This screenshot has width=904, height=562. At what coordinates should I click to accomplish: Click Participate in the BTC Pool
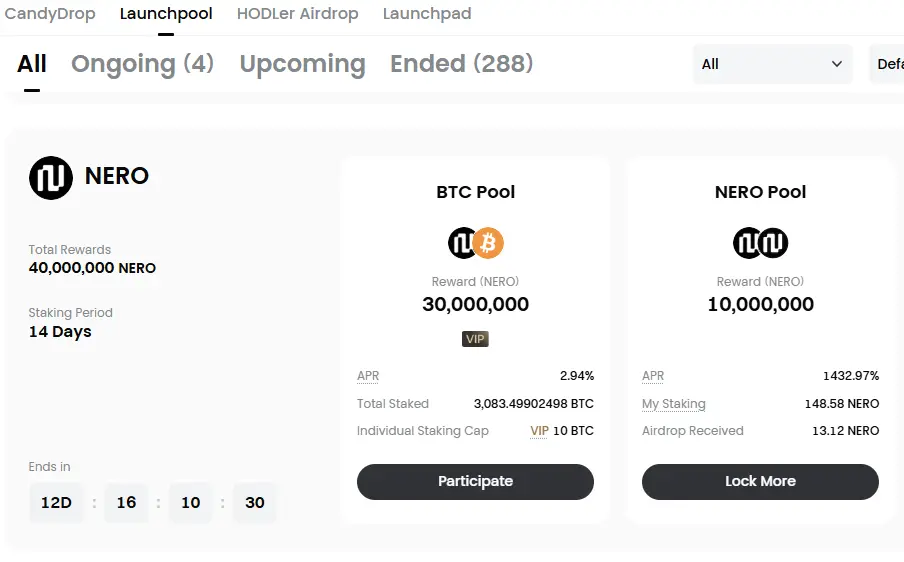[475, 481]
